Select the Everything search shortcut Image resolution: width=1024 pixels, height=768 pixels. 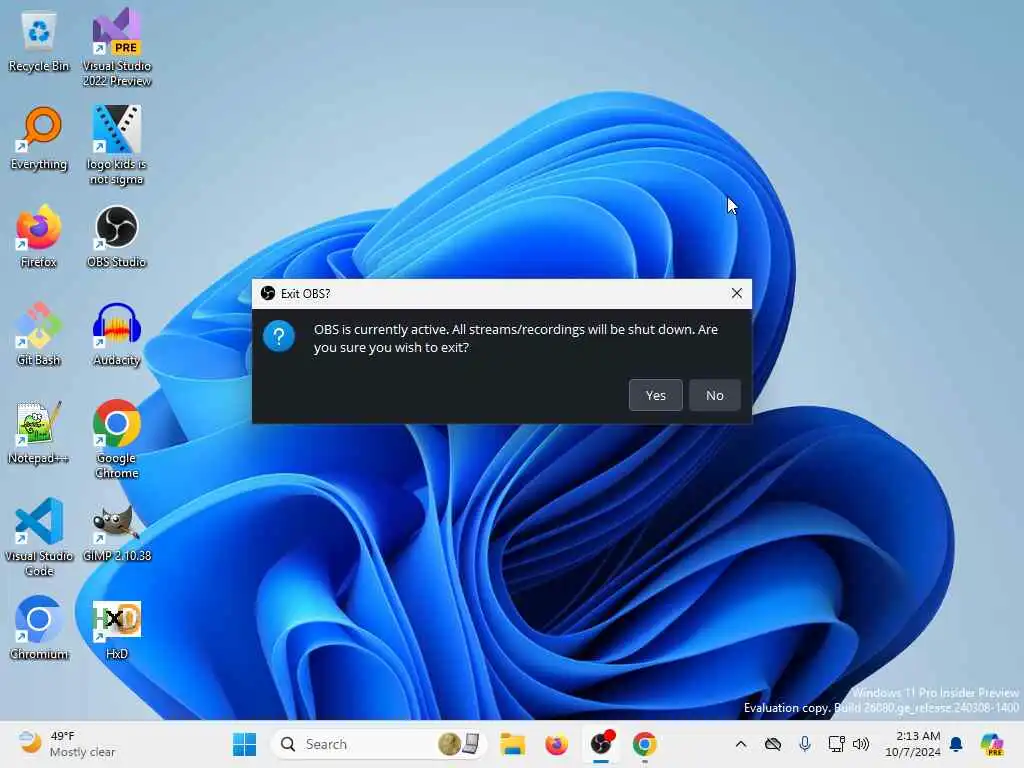pos(39,139)
